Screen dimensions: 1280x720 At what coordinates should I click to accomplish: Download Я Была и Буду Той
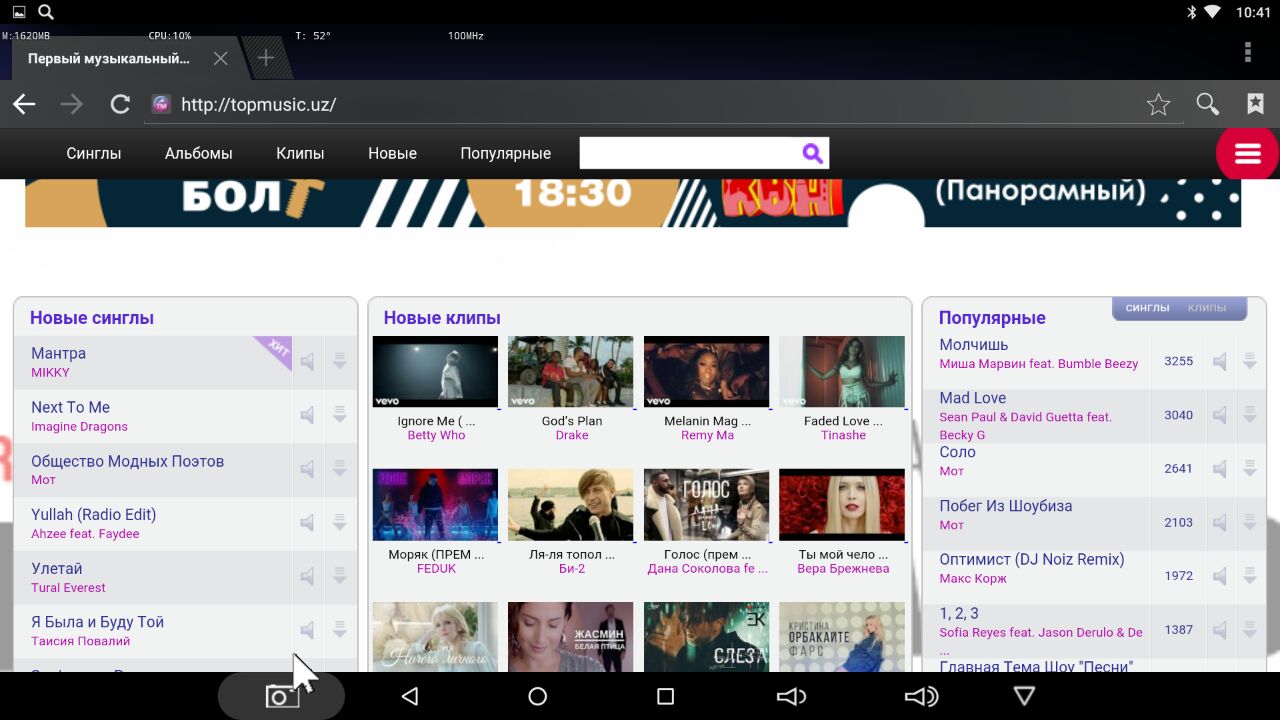coord(340,630)
